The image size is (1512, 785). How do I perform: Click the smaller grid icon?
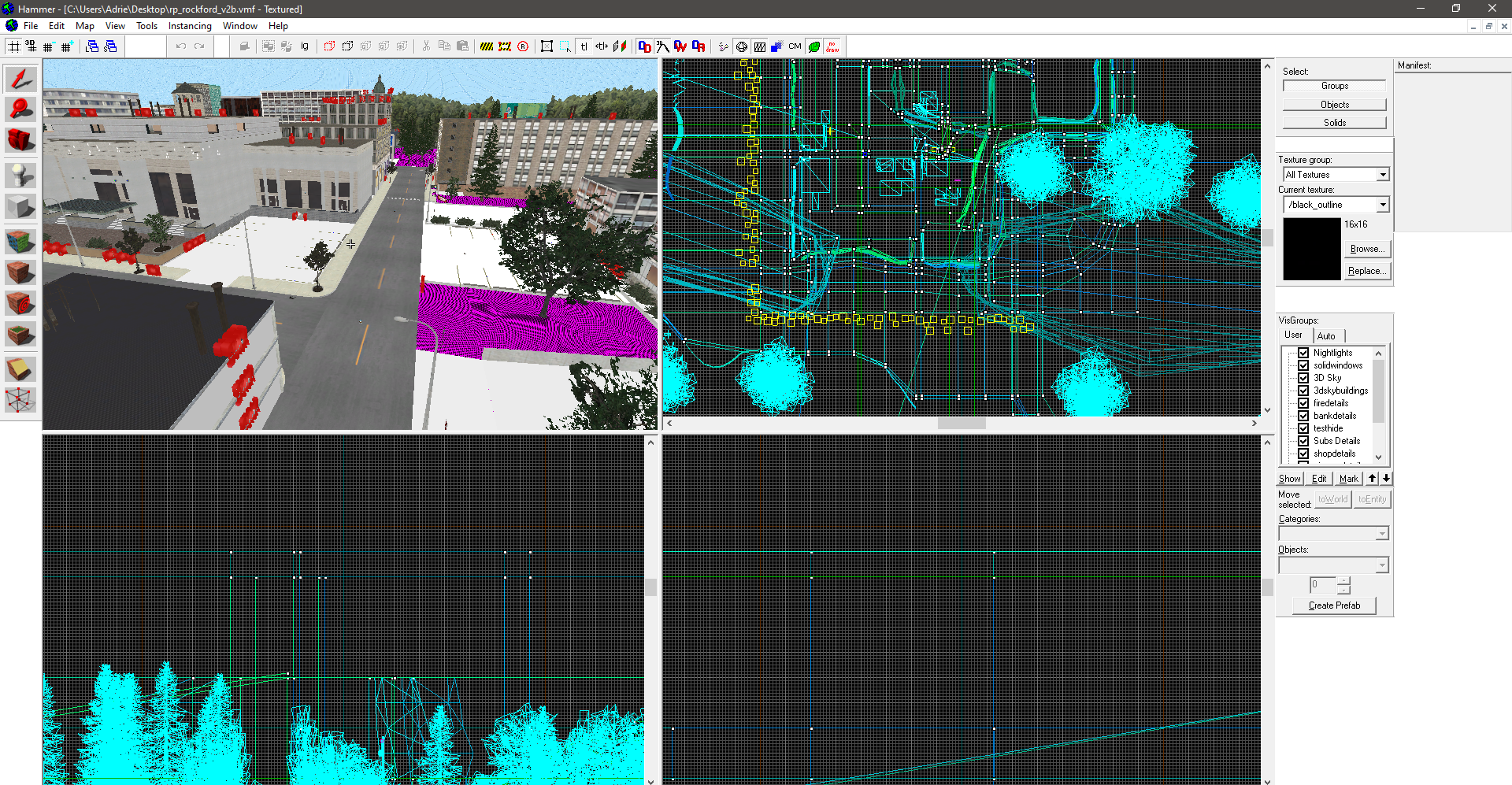49,46
